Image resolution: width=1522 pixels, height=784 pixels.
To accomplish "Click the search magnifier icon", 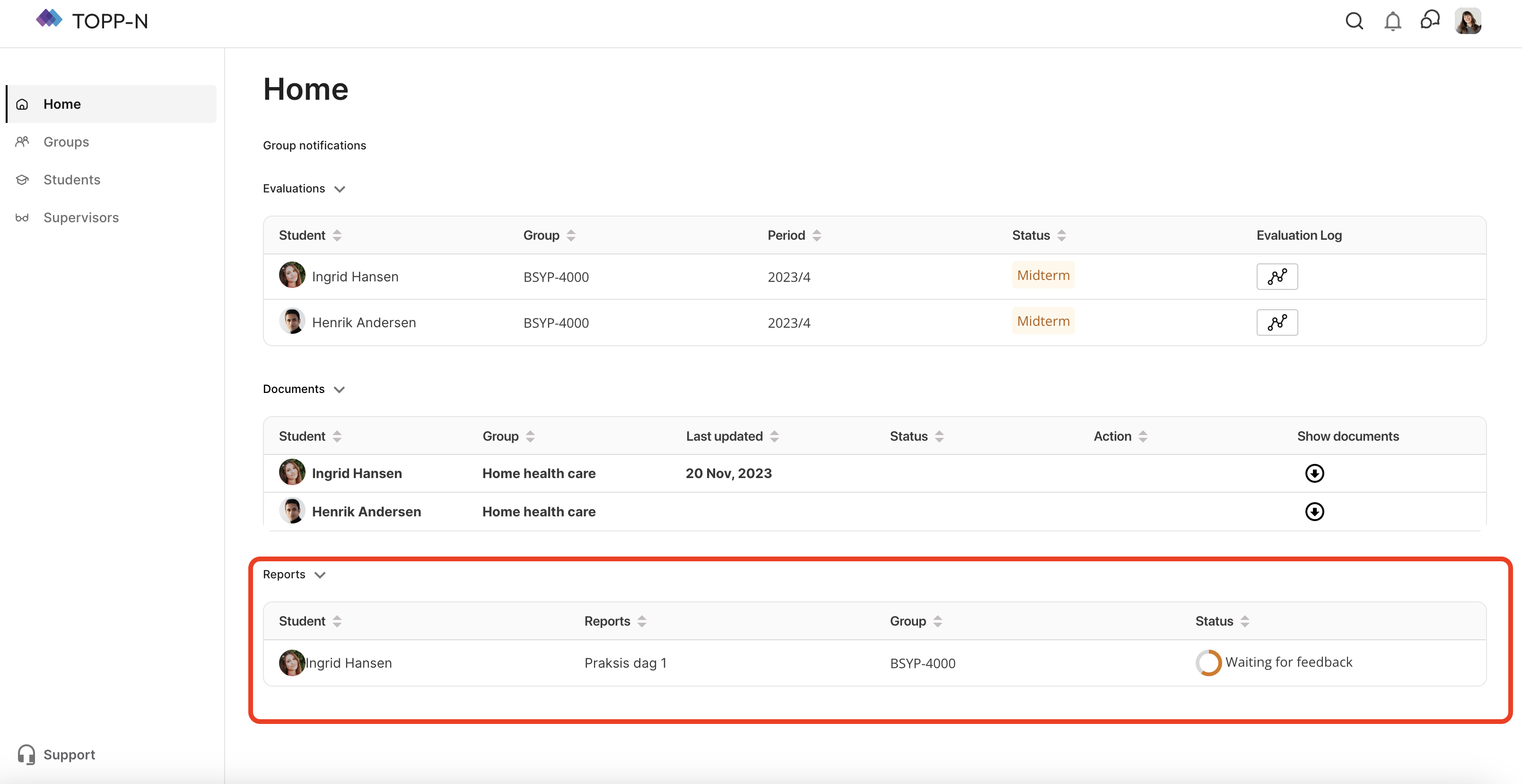I will pyautogui.click(x=1354, y=21).
